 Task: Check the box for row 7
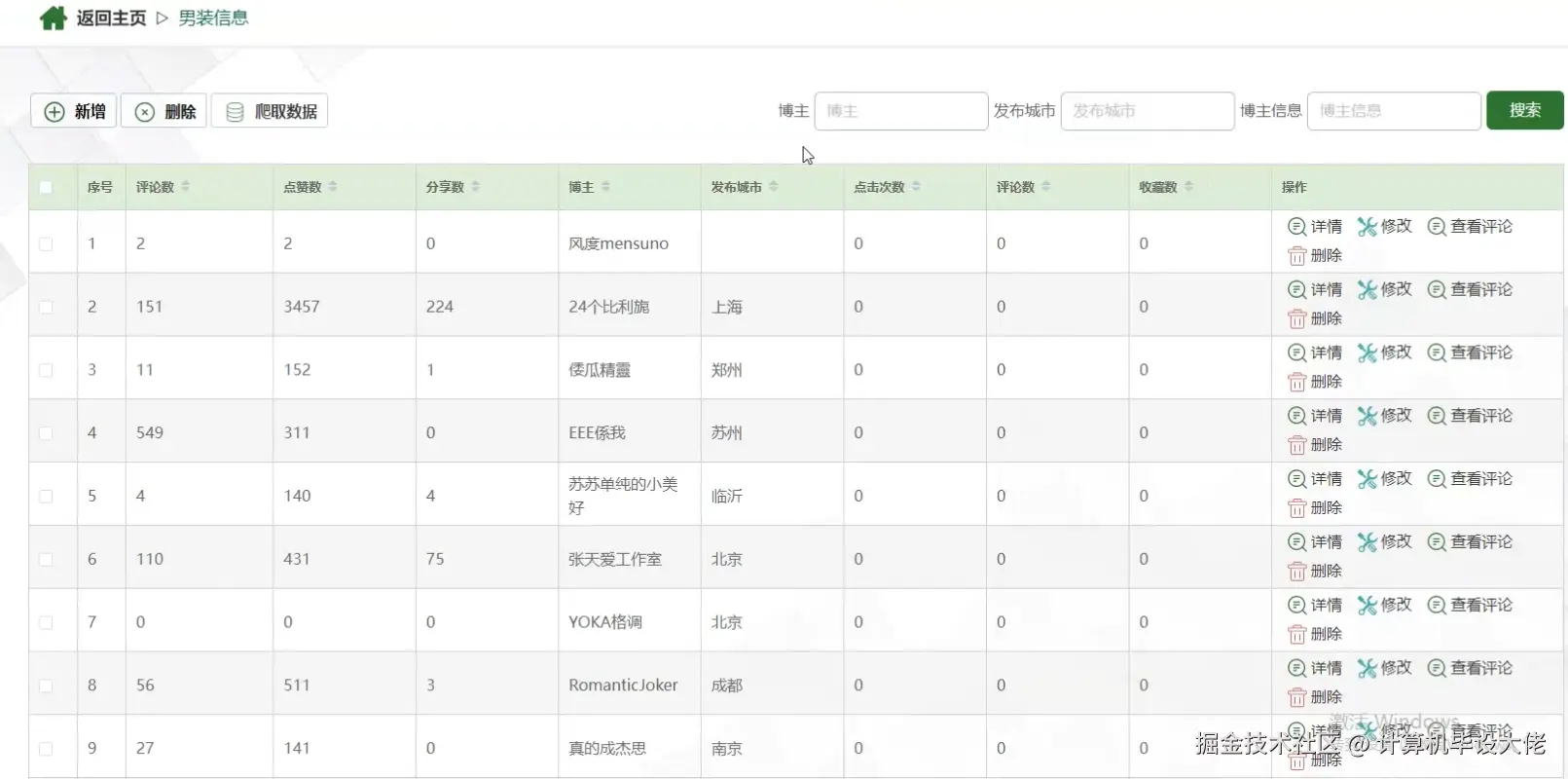[46, 622]
